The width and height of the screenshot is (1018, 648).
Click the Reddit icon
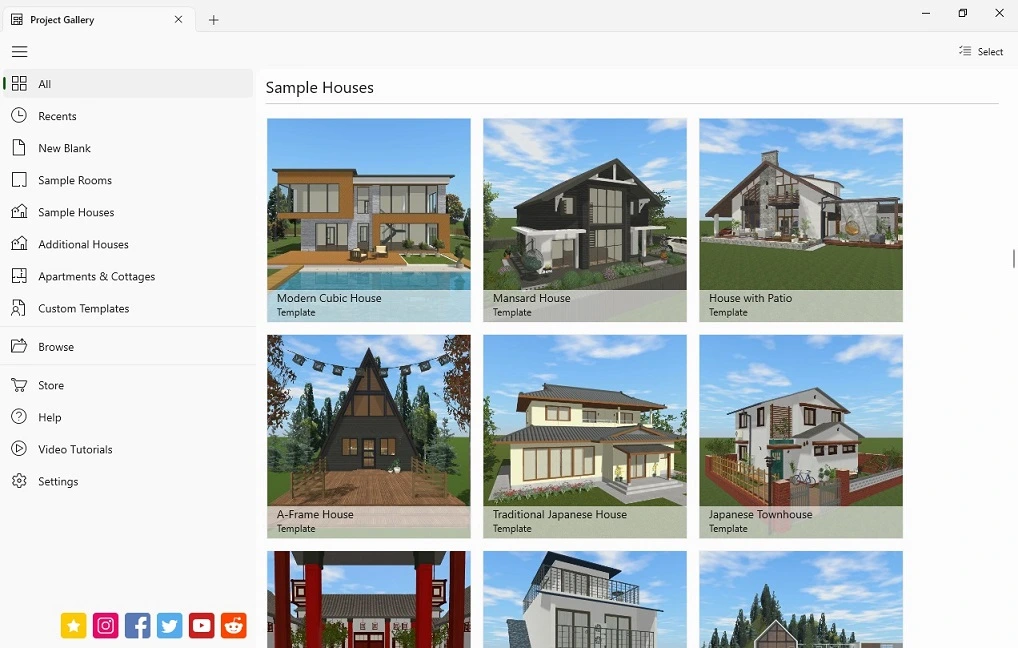coord(234,625)
